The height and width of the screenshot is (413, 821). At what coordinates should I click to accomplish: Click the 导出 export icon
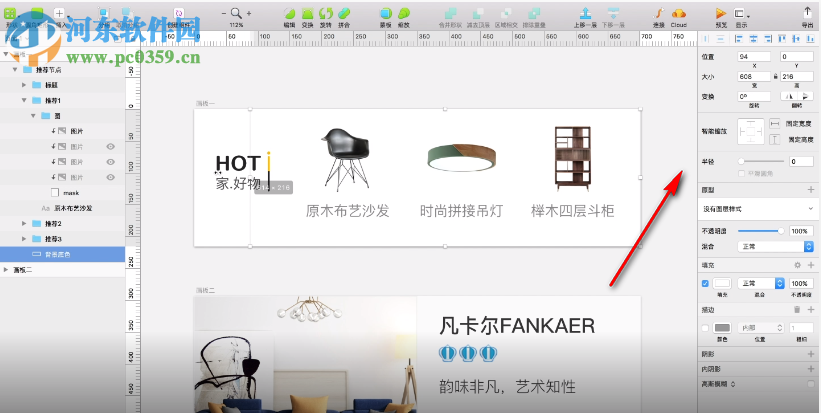click(807, 13)
